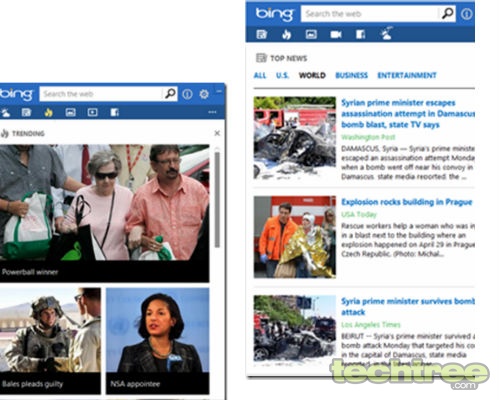Focus the Search the web field in the left window
The height and width of the screenshot is (400, 500).
point(101,94)
